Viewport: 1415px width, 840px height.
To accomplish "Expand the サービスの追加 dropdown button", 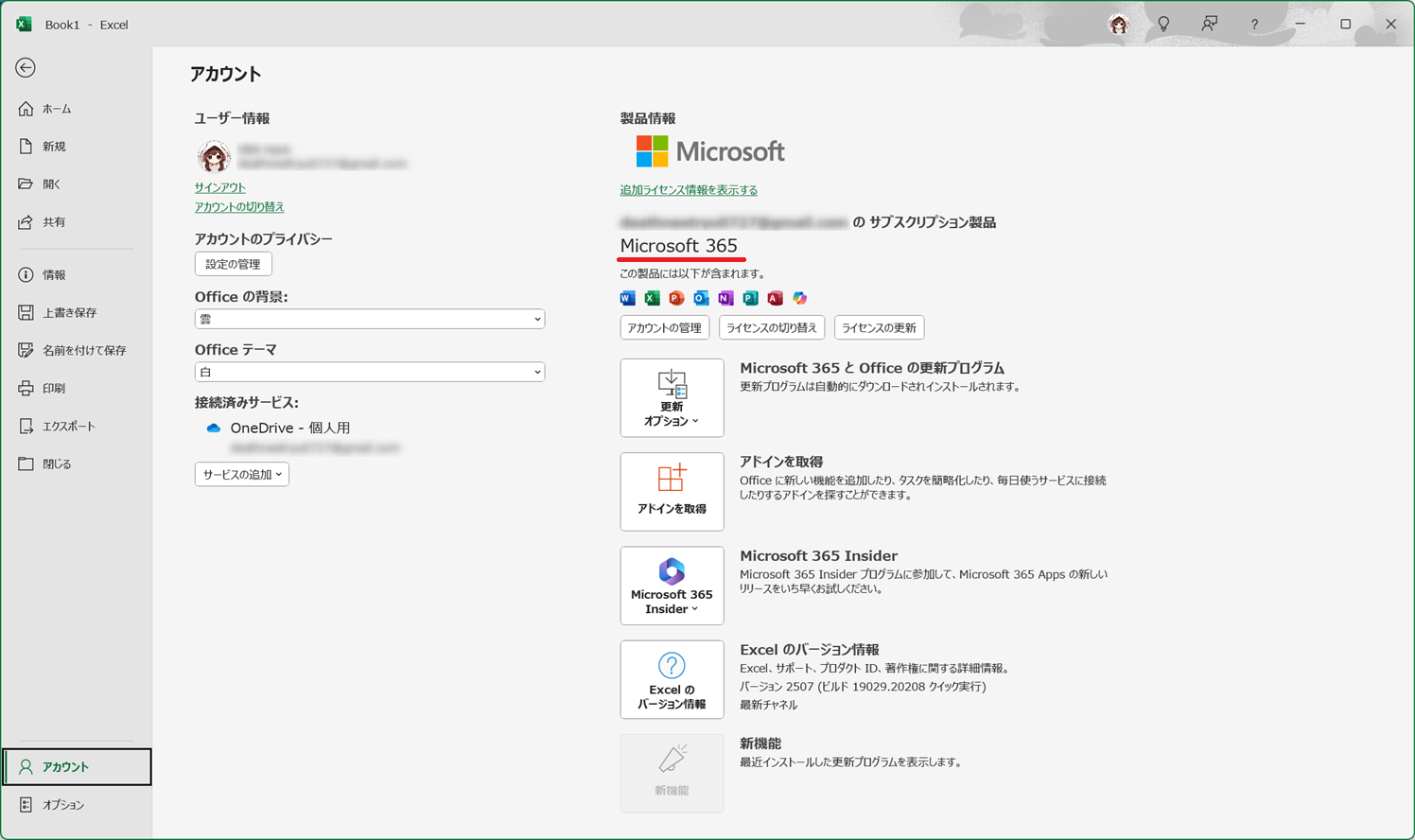I will tap(242, 474).
